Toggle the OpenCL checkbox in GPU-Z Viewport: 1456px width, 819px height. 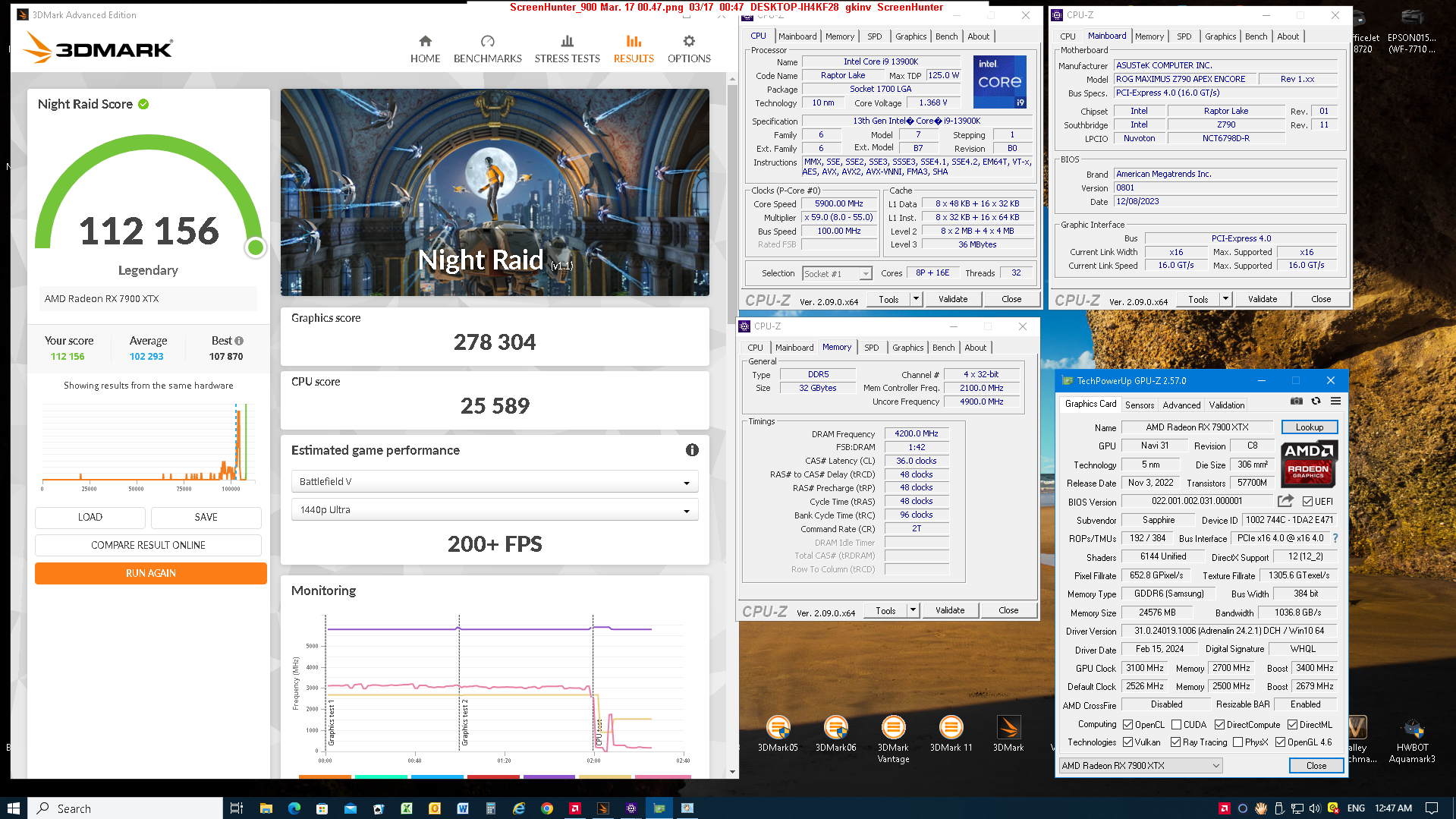[1127, 725]
